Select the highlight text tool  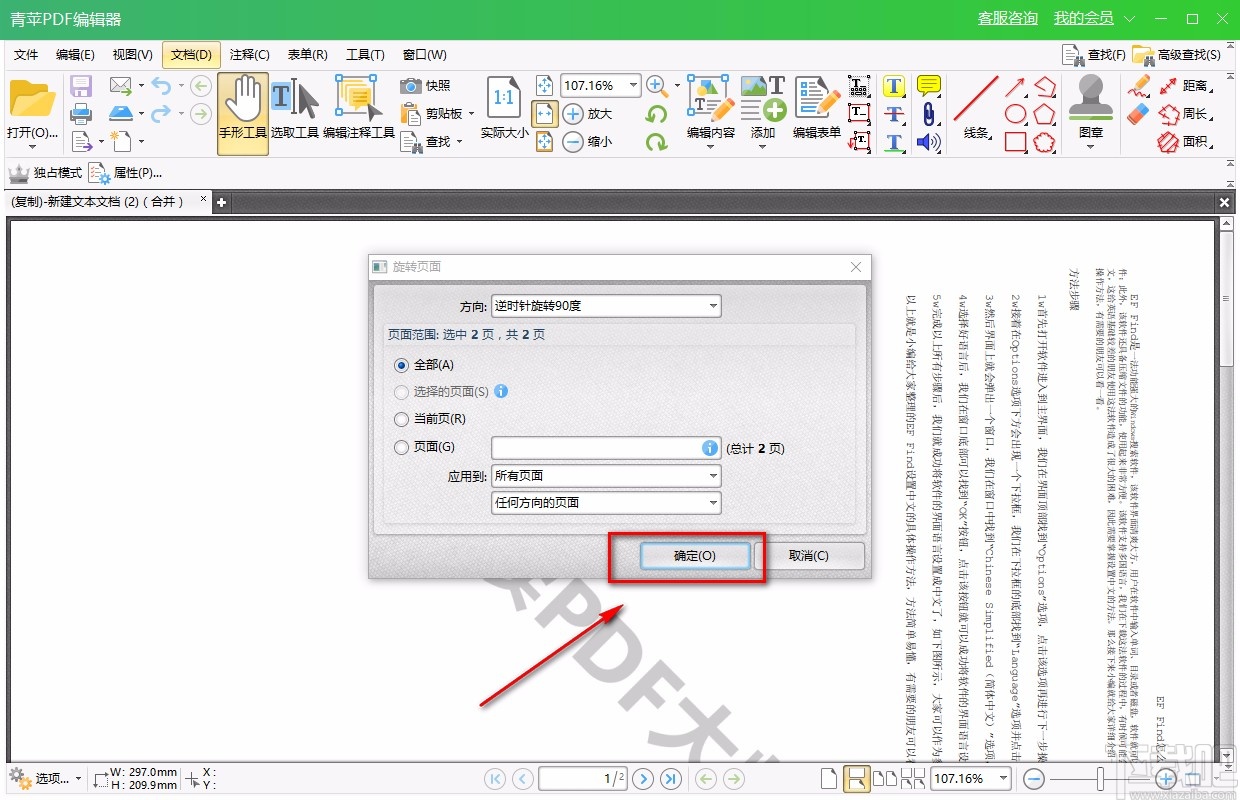tap(894, 86)
